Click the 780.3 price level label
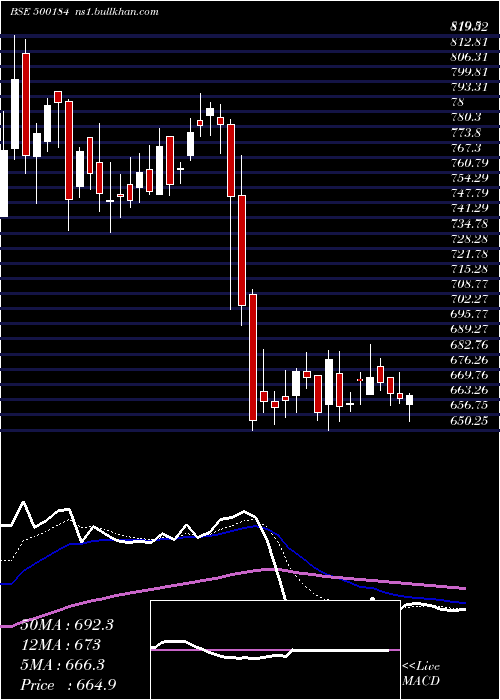This screenshot has width=500, height=700. 467,117
